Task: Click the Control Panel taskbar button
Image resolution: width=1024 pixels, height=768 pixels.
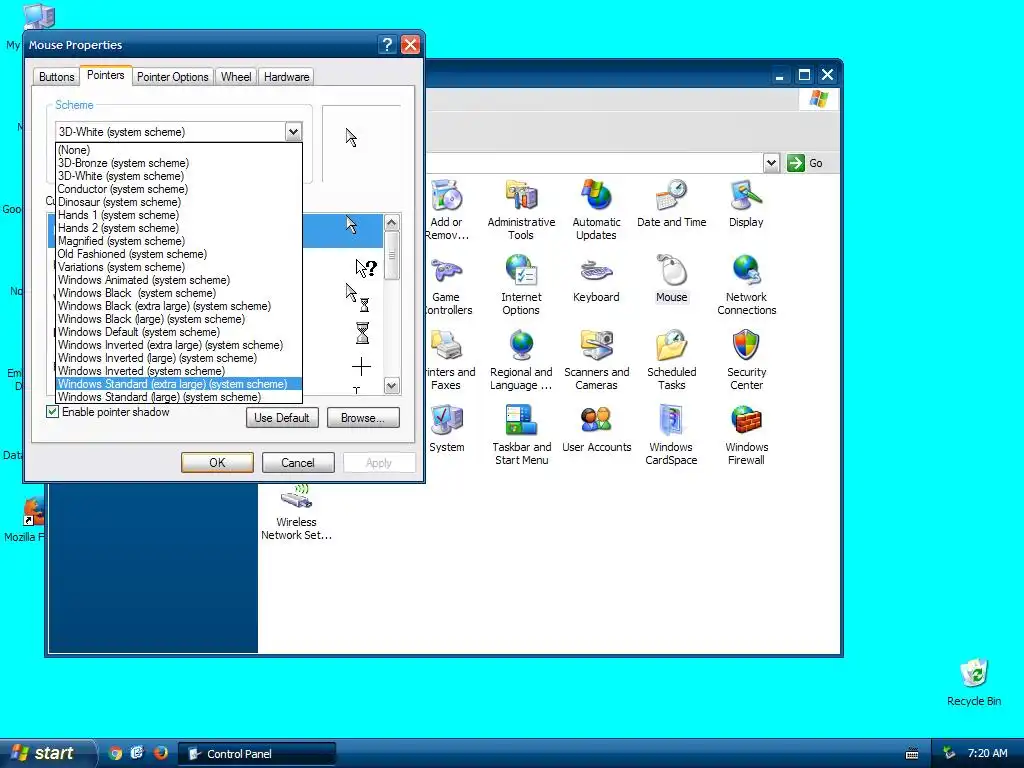Action: (x=258, y=754)
